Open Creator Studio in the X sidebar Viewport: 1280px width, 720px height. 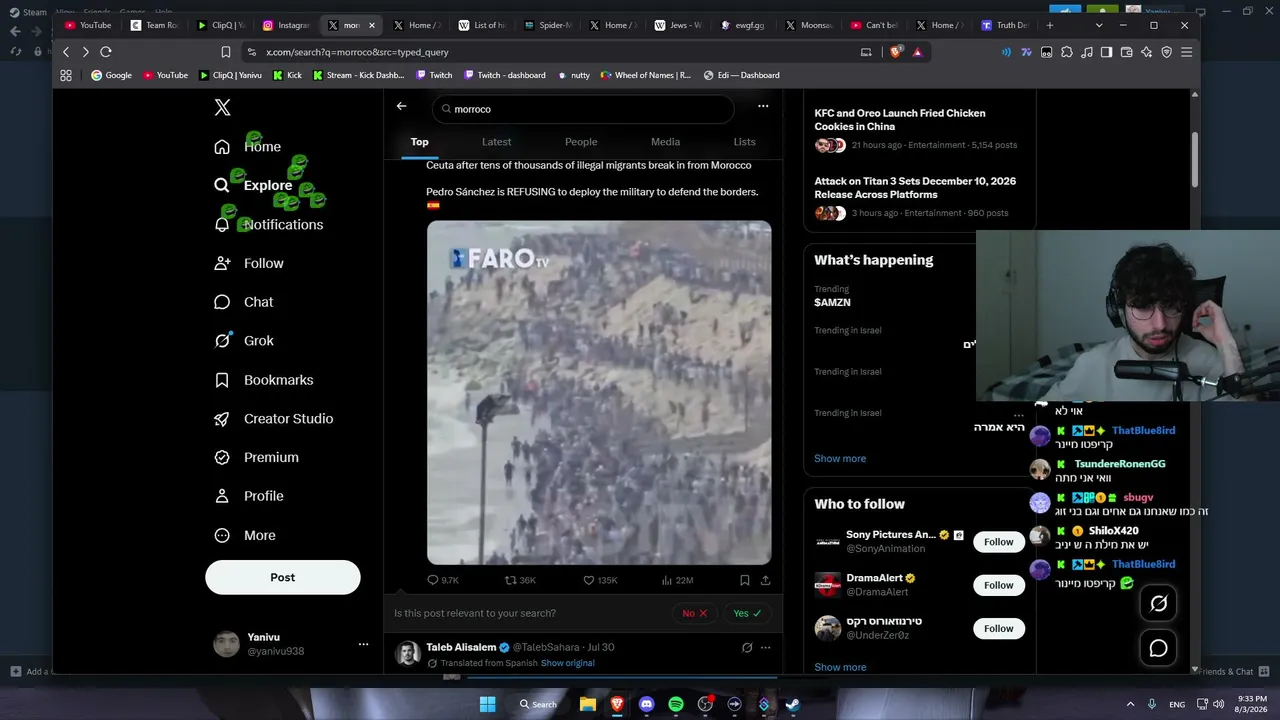pyautogui.click(x=274, y=419)
